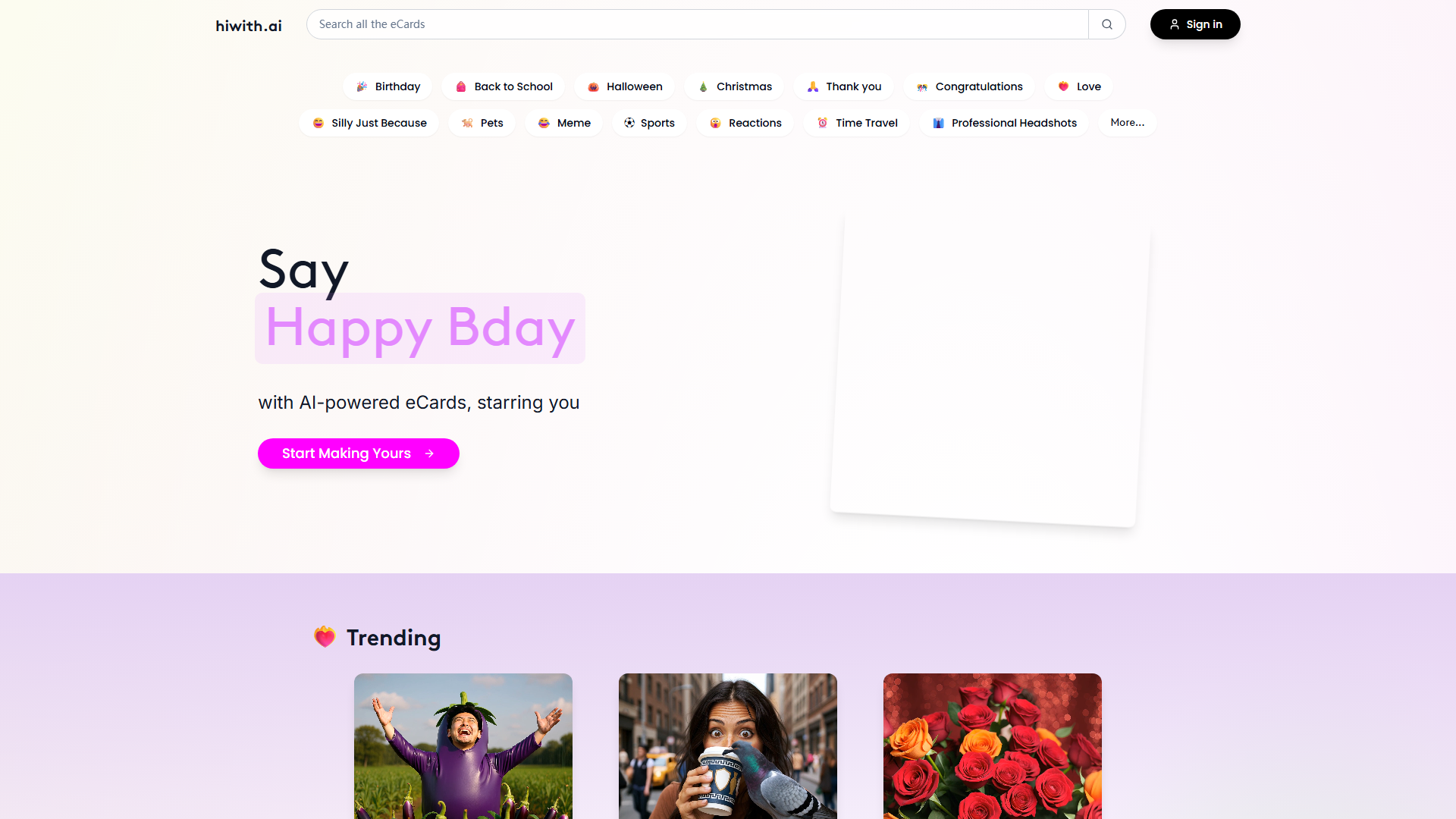Select the Thank you category chip
This screenshot has width=1456, height=819.
tap(843, 86)
